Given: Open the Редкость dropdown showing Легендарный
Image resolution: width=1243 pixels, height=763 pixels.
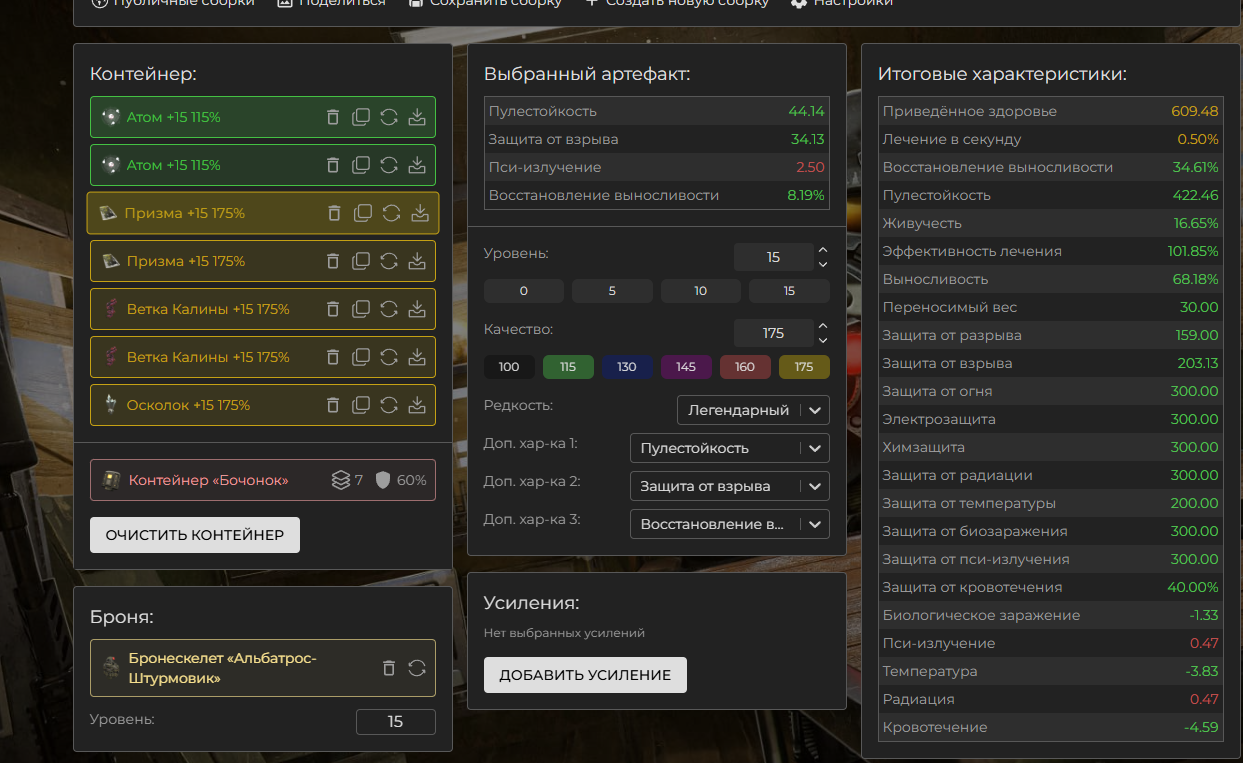Looking at the screenshot, I should [x=753, y=410].
